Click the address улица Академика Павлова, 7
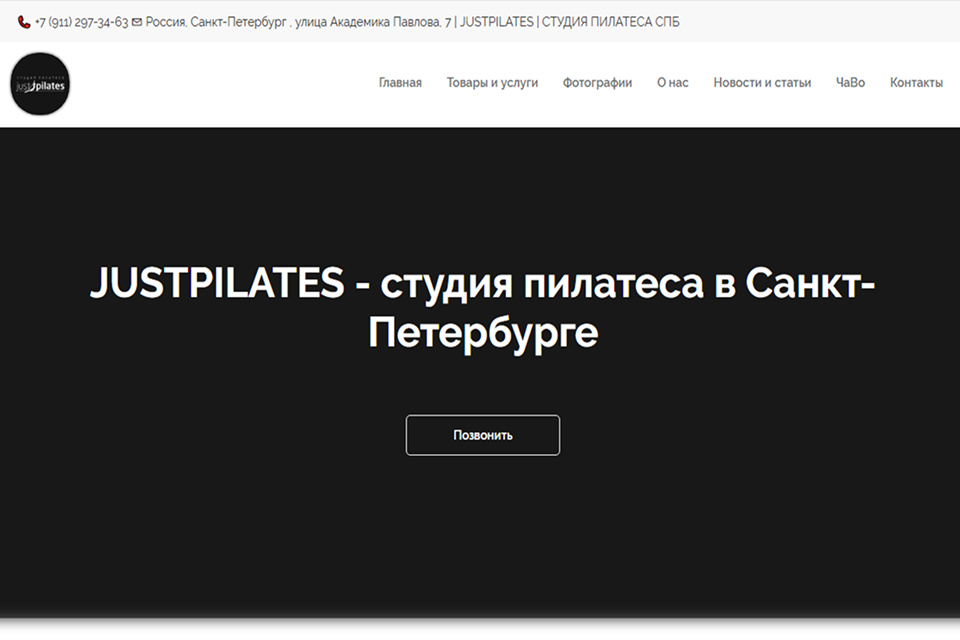960x640 pixels. click(373, 22)
